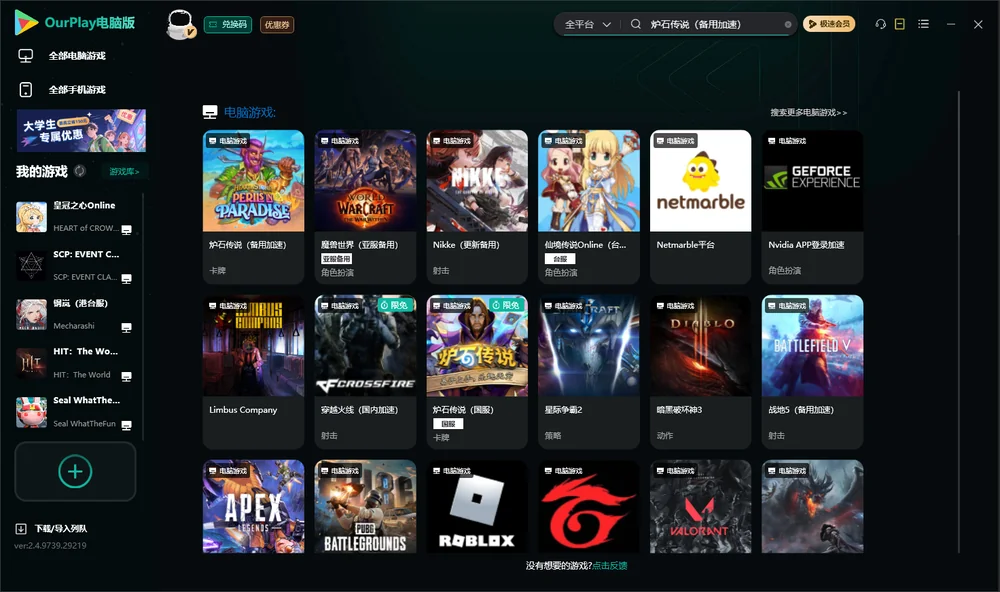Click the add game plus button
This screenshot has width=1000, height=592.
coord(75,471)
